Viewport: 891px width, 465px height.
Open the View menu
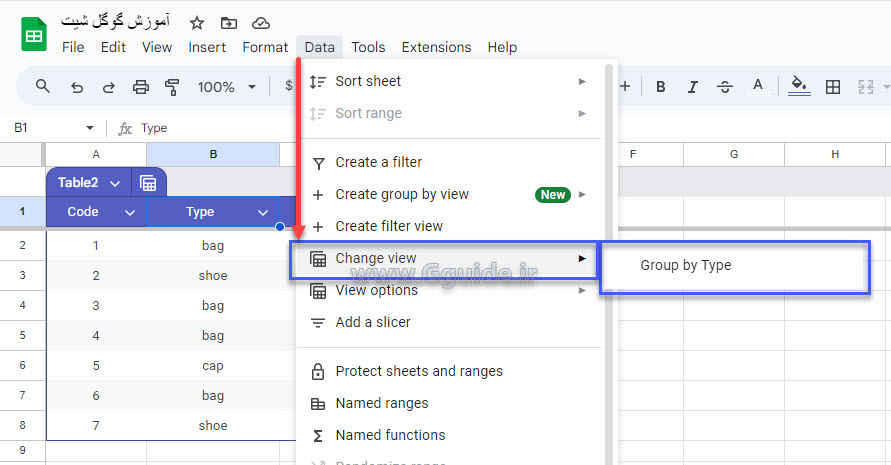pos(157,47)
